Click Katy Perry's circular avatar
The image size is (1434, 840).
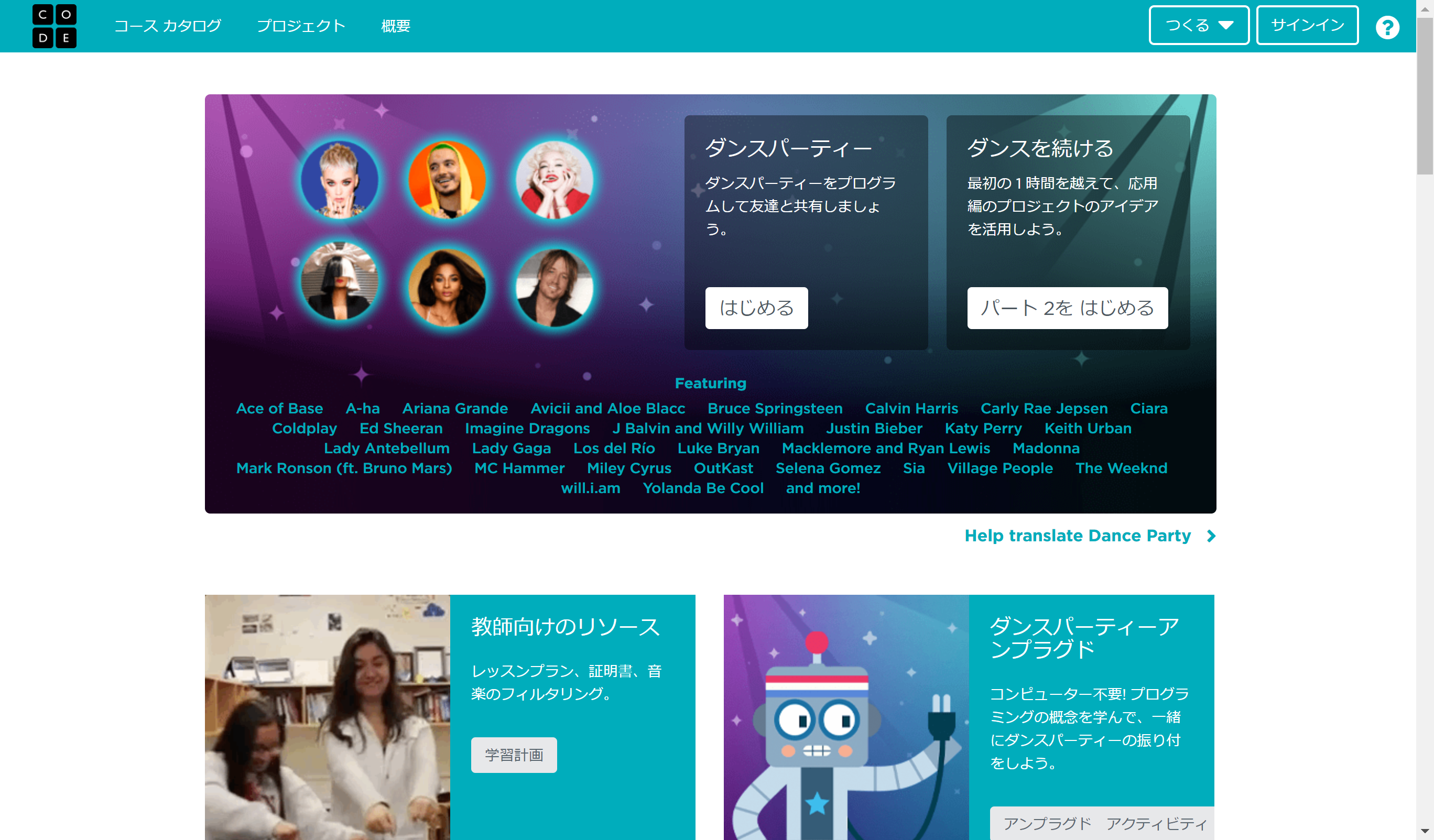[339, 179]
